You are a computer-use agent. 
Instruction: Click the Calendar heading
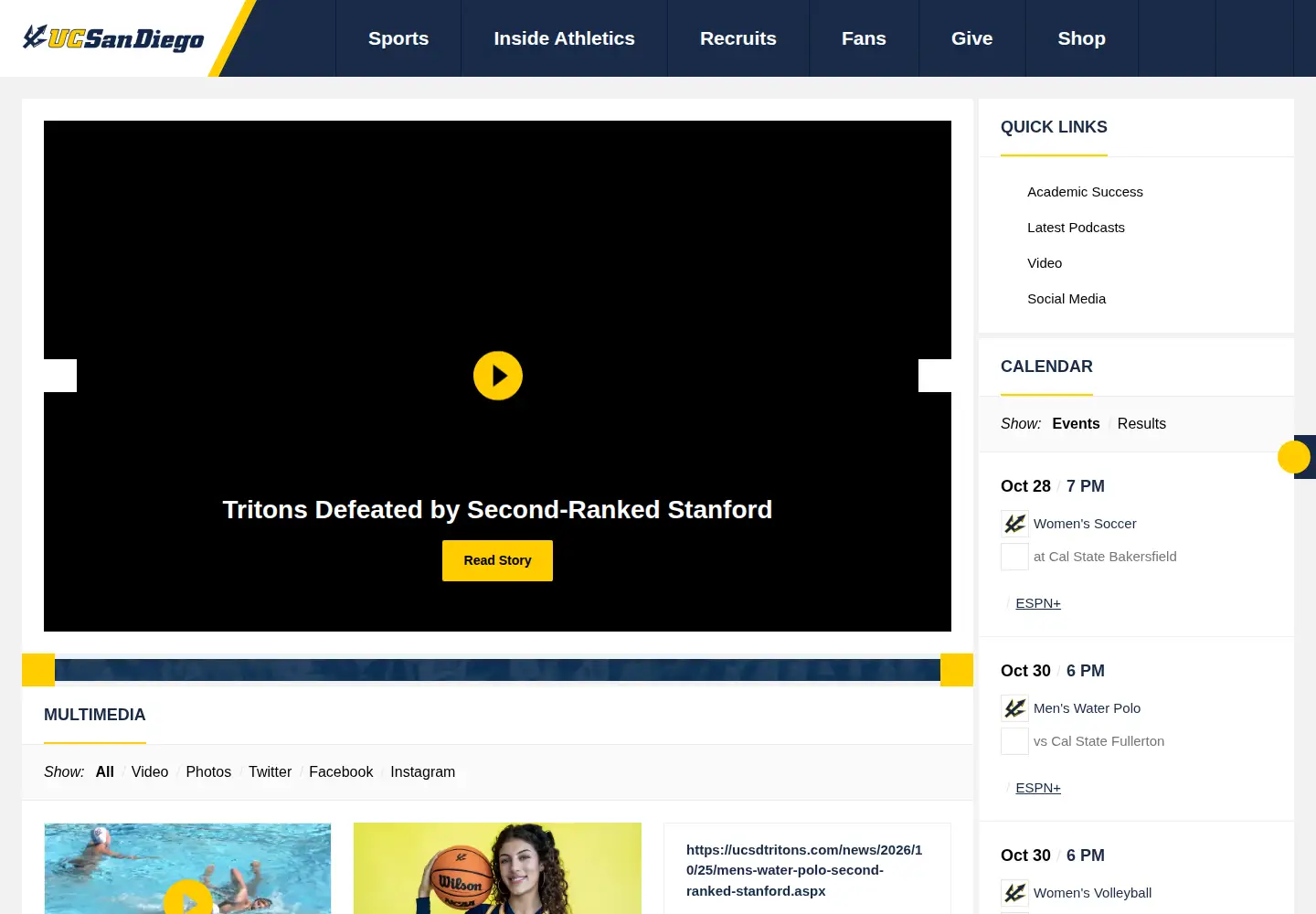1046,367
